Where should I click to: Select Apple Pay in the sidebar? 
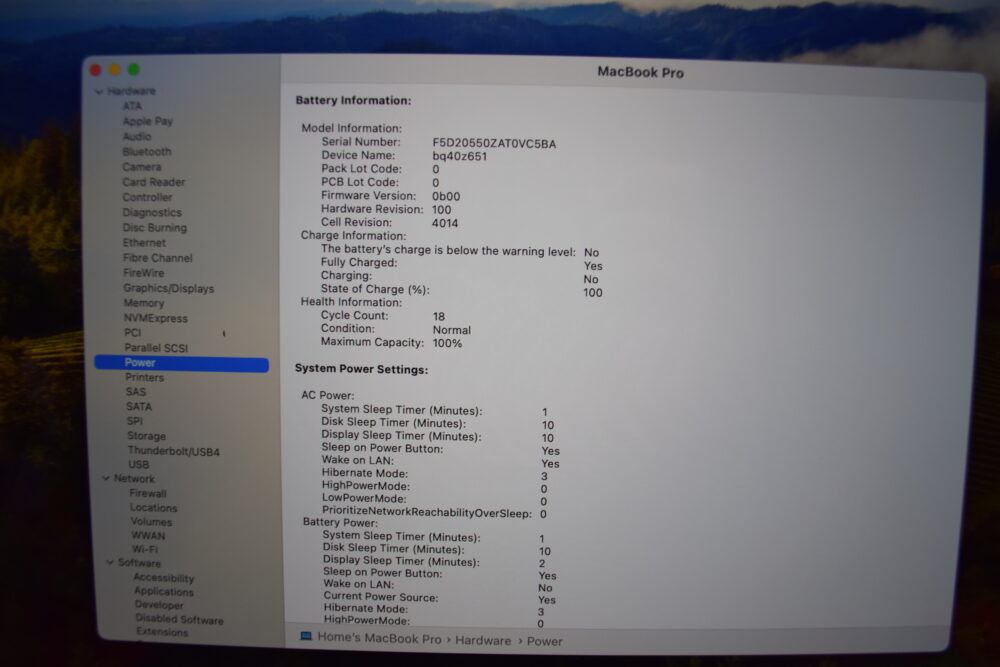147,121
